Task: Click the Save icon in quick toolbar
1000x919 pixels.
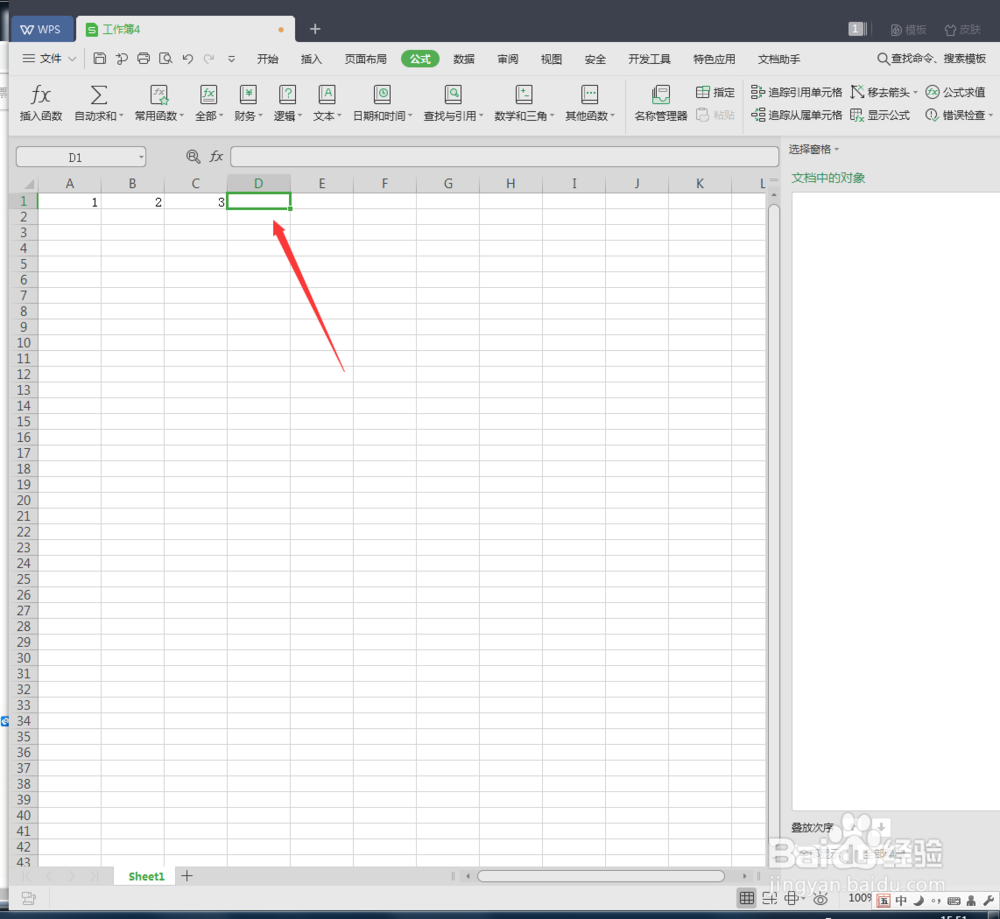Action: tap(99, 59)
